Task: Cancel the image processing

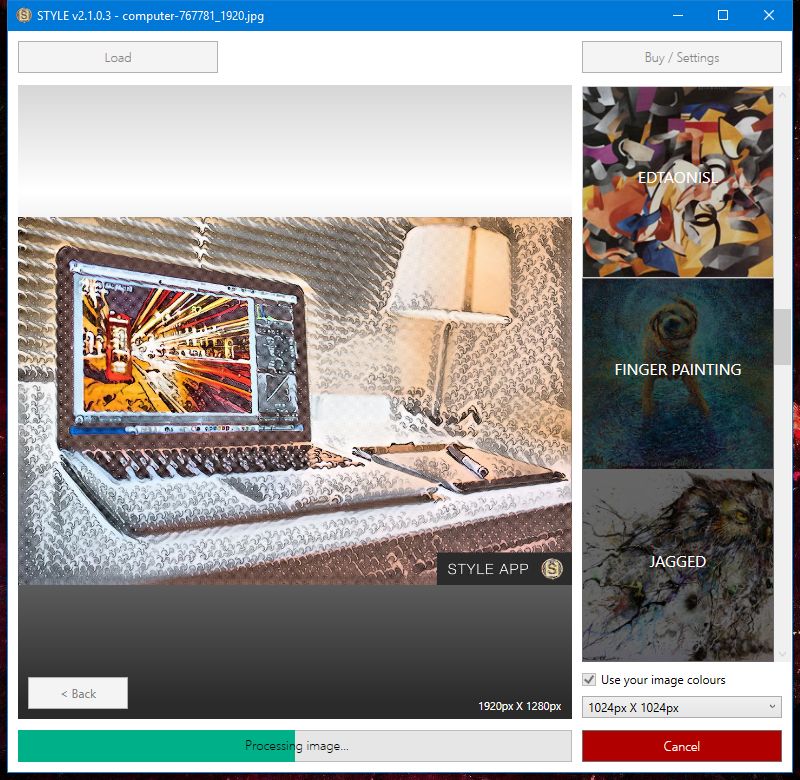Action: [x=682, y=746]
